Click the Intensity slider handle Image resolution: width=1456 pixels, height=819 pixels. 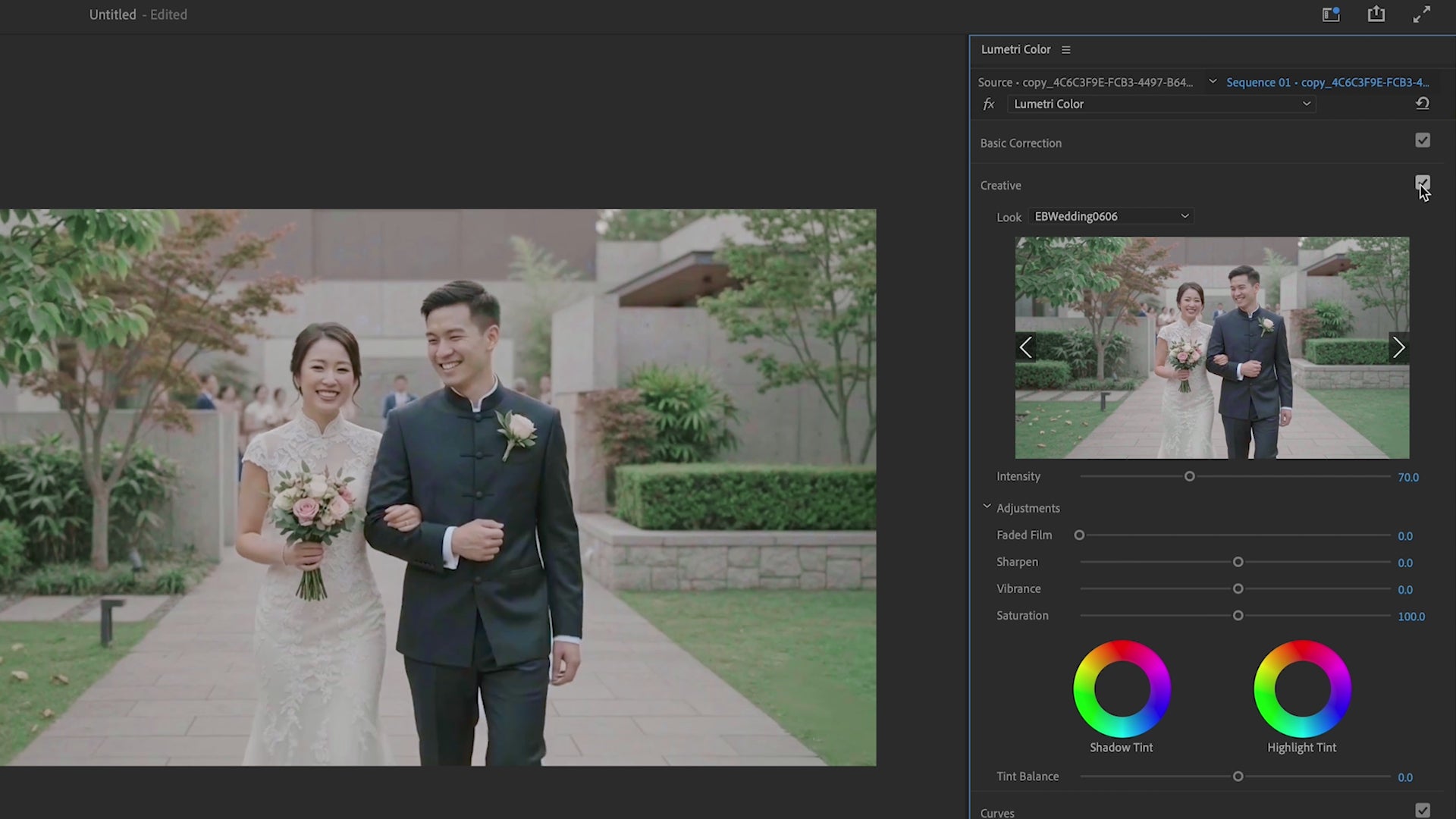pos(1190,477)
